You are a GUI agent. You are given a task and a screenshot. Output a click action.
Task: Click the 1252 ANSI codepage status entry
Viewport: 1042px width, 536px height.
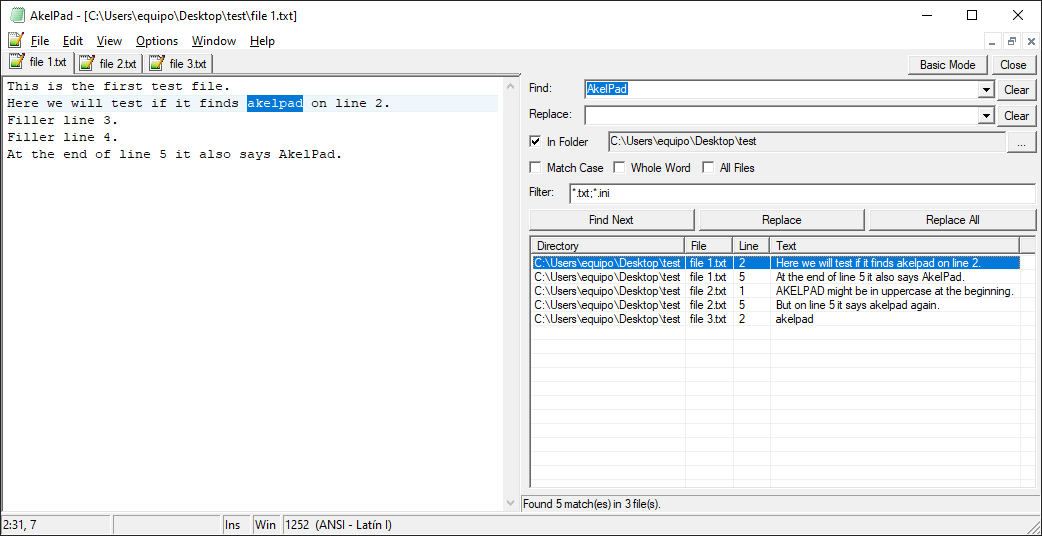[x=339, y=525]
